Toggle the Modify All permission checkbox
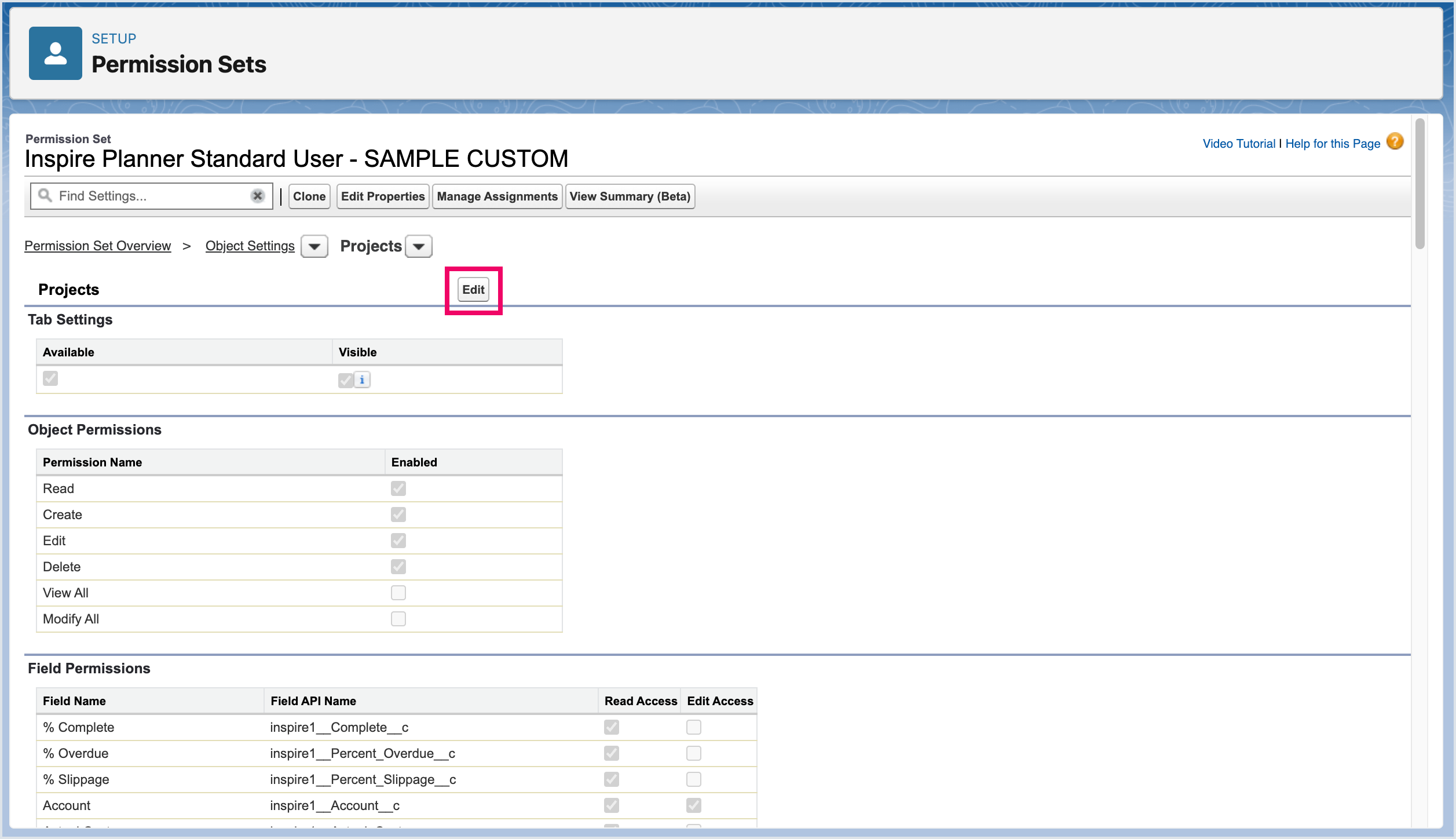Viewport: 1456px width, 839px height. (398, 619)
